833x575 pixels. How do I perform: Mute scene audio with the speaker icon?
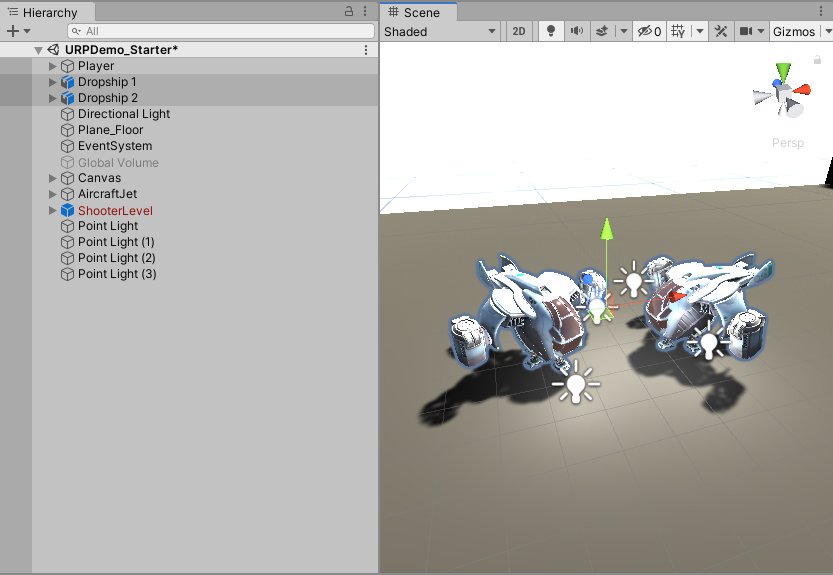pos(577,31)
